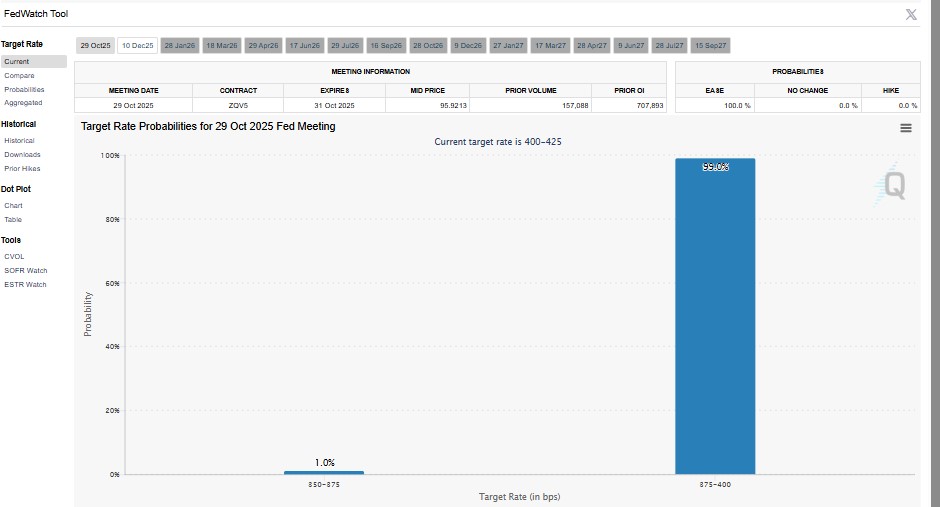940x507 pixels.
Task: Open the CVOL tool link
Action: point(14,257)
